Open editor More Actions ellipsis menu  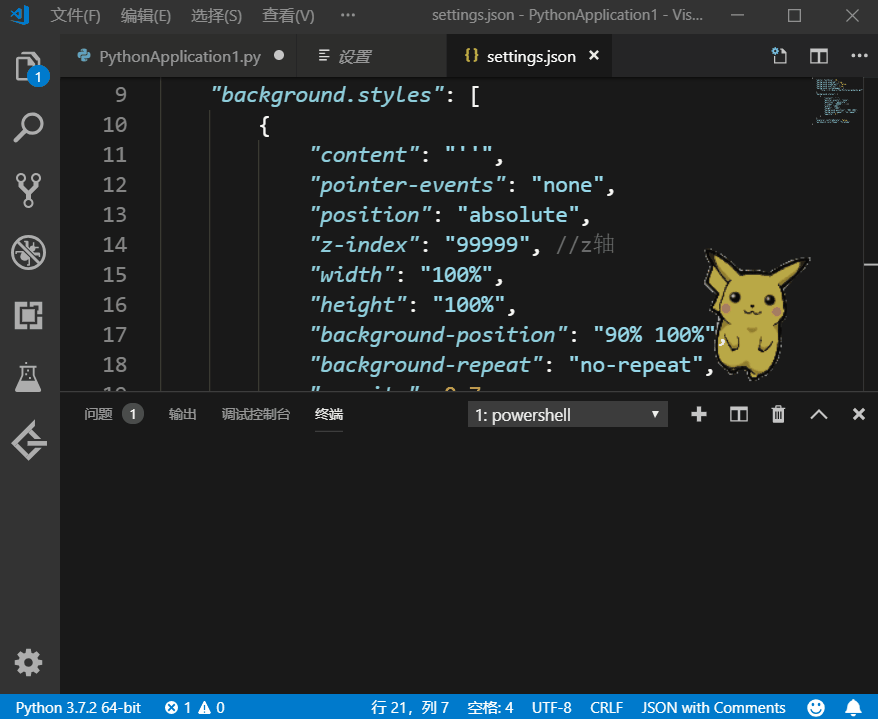click(x=859, y=57)
